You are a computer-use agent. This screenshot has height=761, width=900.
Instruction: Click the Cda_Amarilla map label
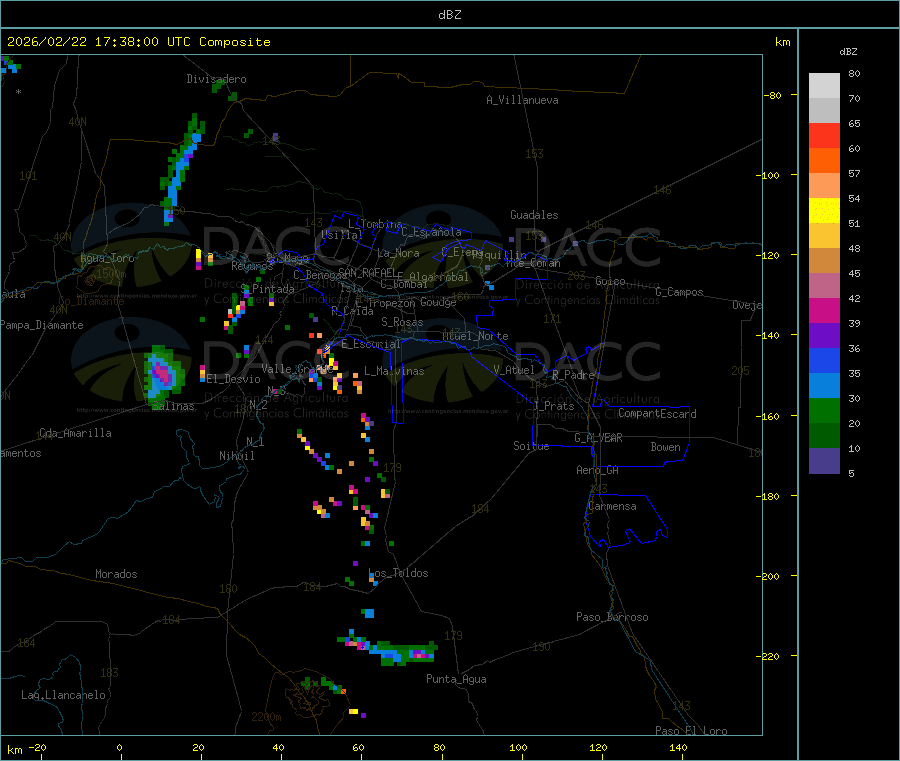(75, 433)
